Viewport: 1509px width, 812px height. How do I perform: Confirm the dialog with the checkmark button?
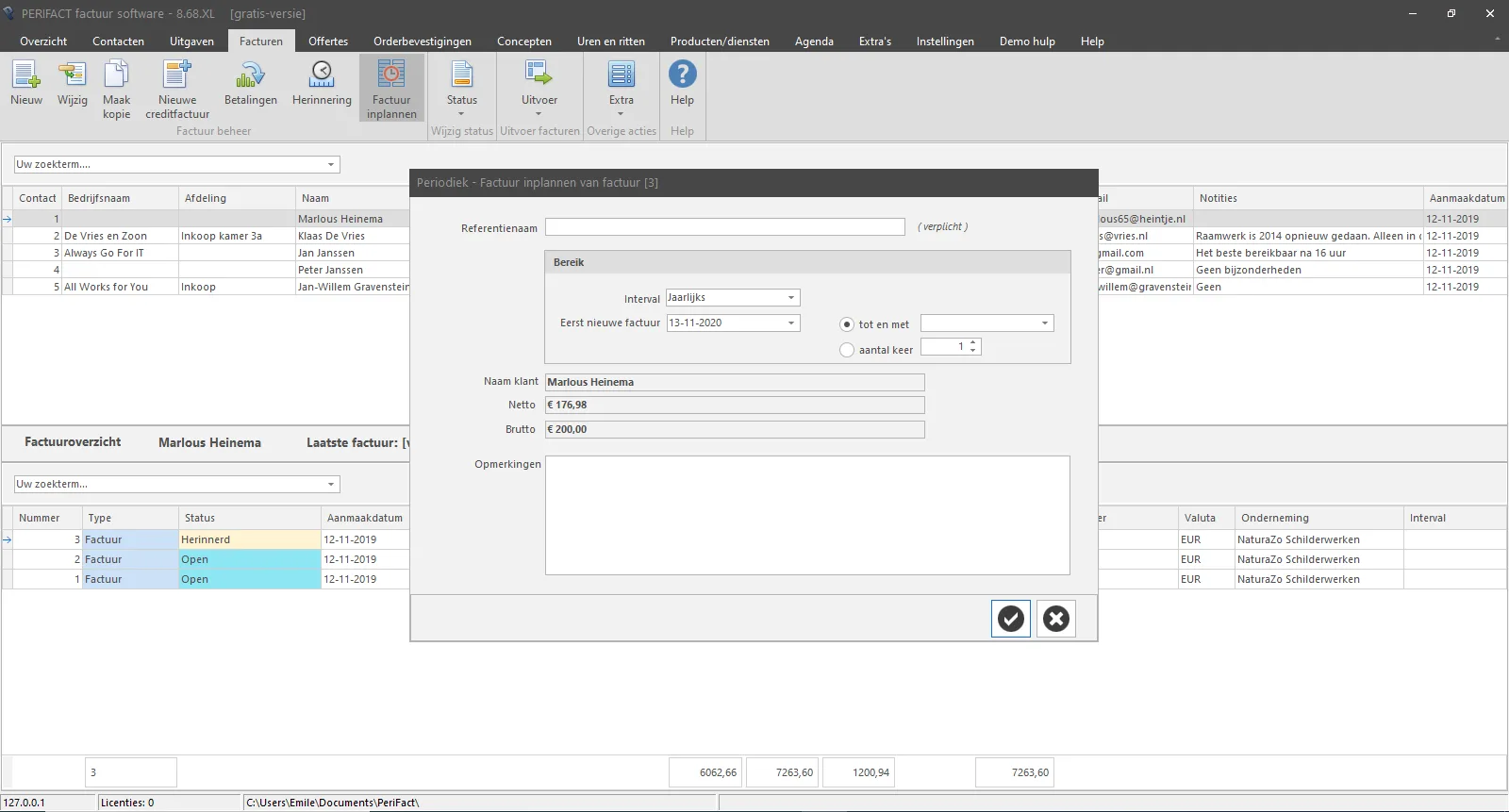point(1011,619)
